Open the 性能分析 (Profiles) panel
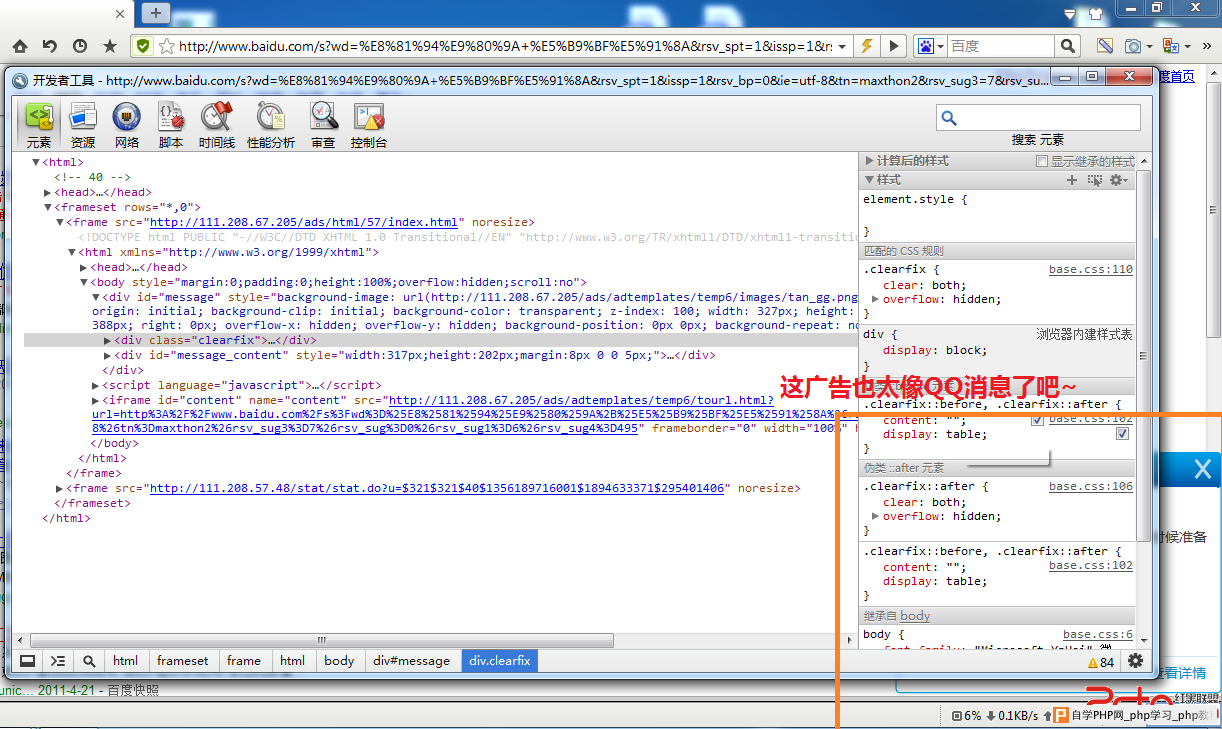Screen dimensions: 1222x729 pos(271,125)
